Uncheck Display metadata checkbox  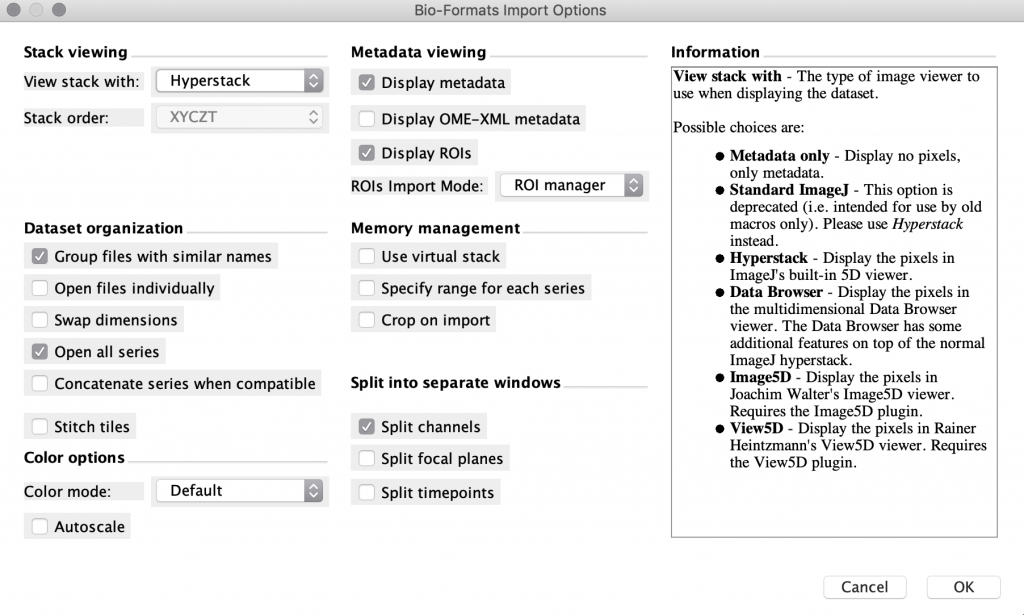pyautogui.click(x=366, y=83)
